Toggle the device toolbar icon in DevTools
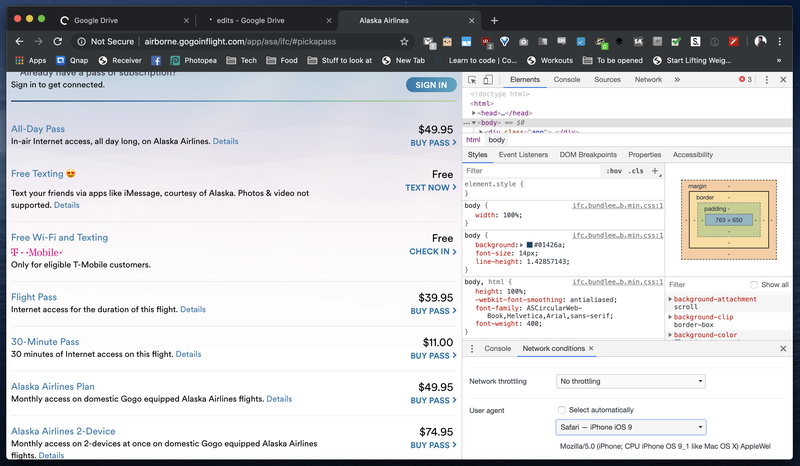Screen dimensions: 800x466 point(488,80)
